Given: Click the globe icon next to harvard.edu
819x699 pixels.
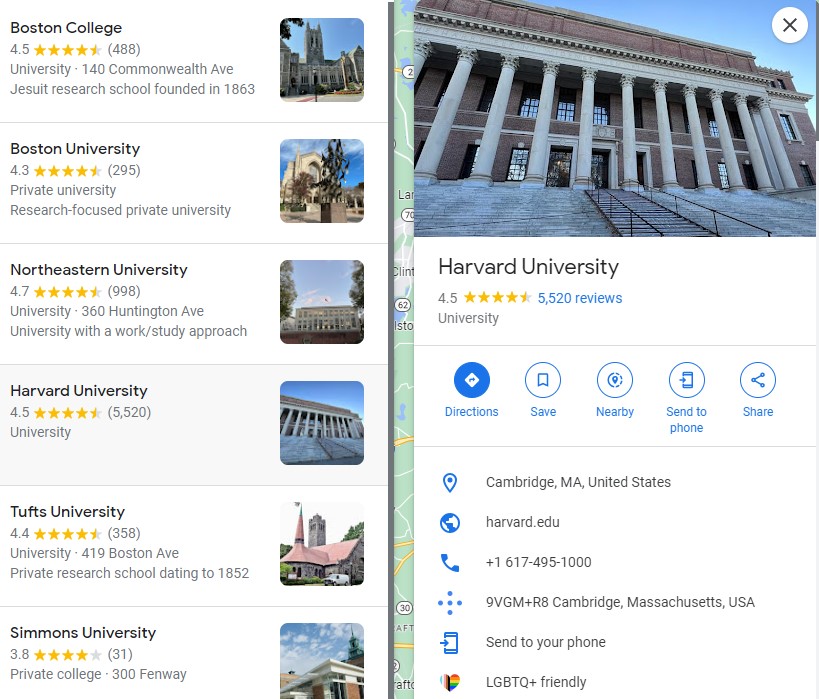Looking at the screenshot, I should pos(450,522).
